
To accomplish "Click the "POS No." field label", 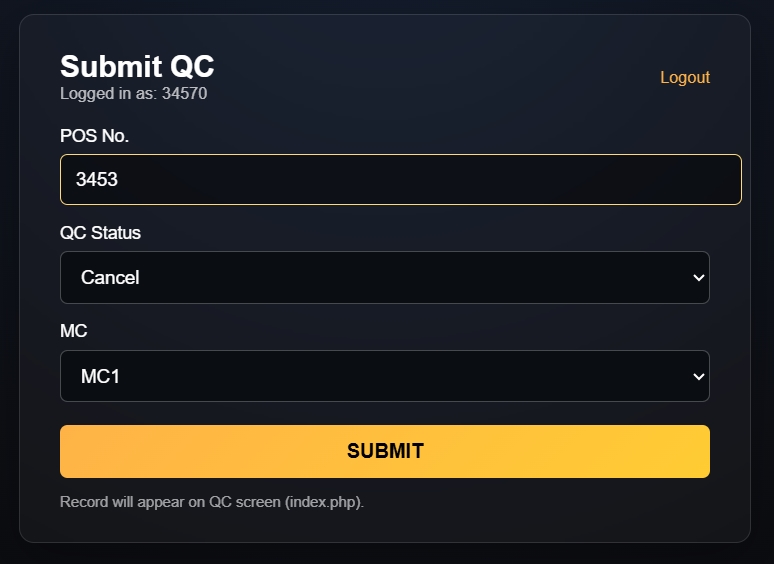I will 94,136.
